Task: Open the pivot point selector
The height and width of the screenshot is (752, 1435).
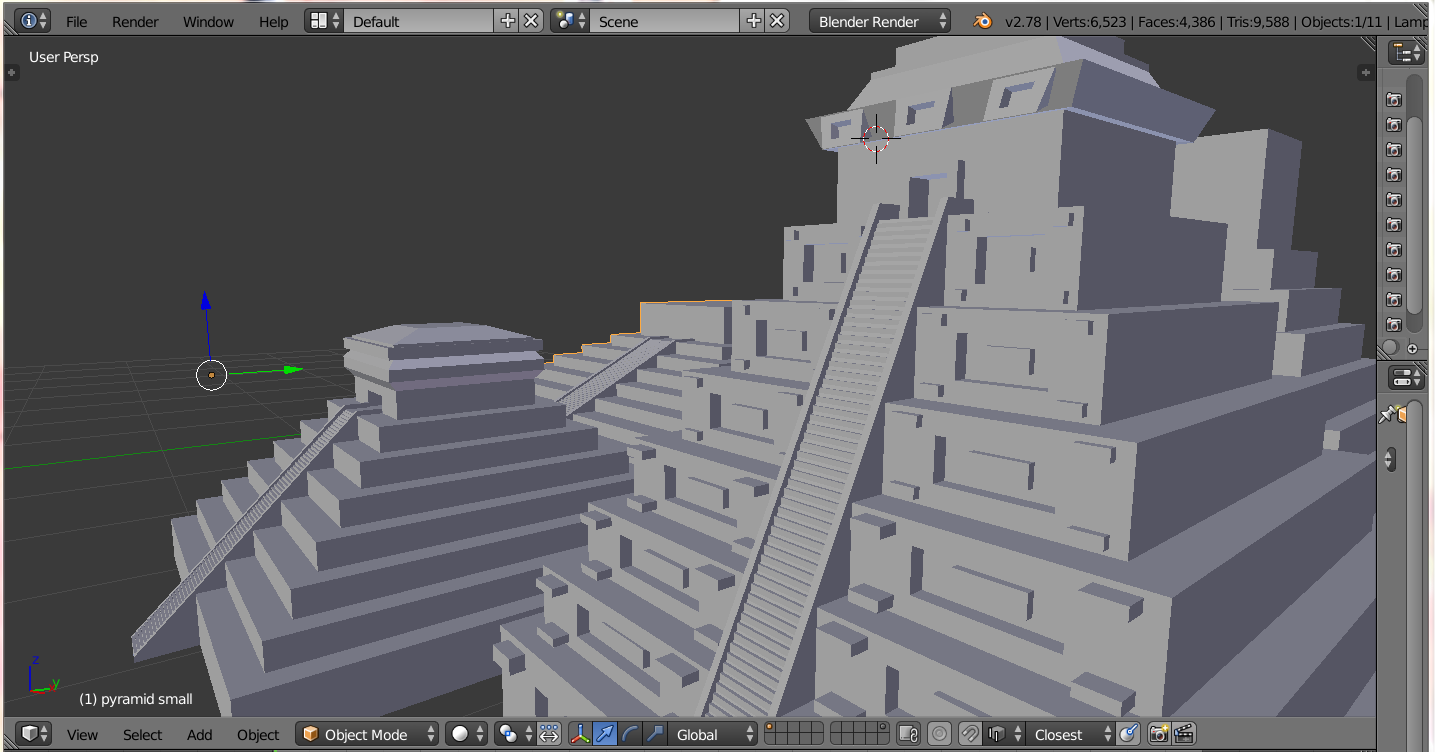Action: coord(515,734)
